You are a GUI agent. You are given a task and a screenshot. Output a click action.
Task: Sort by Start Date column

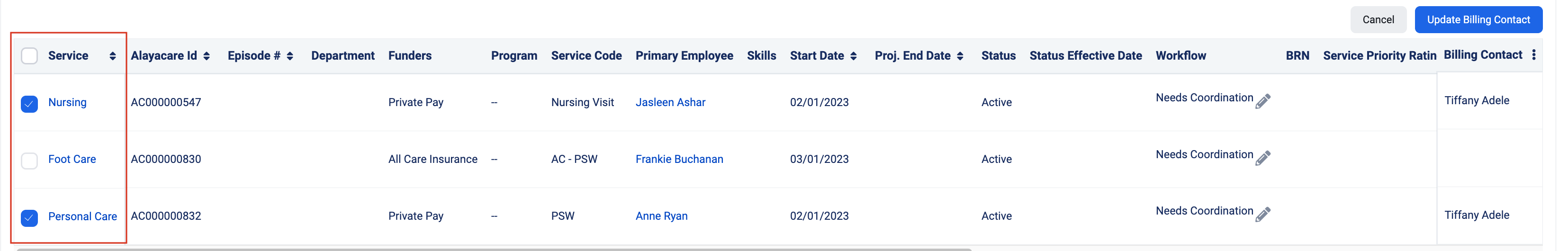(853, 56)
